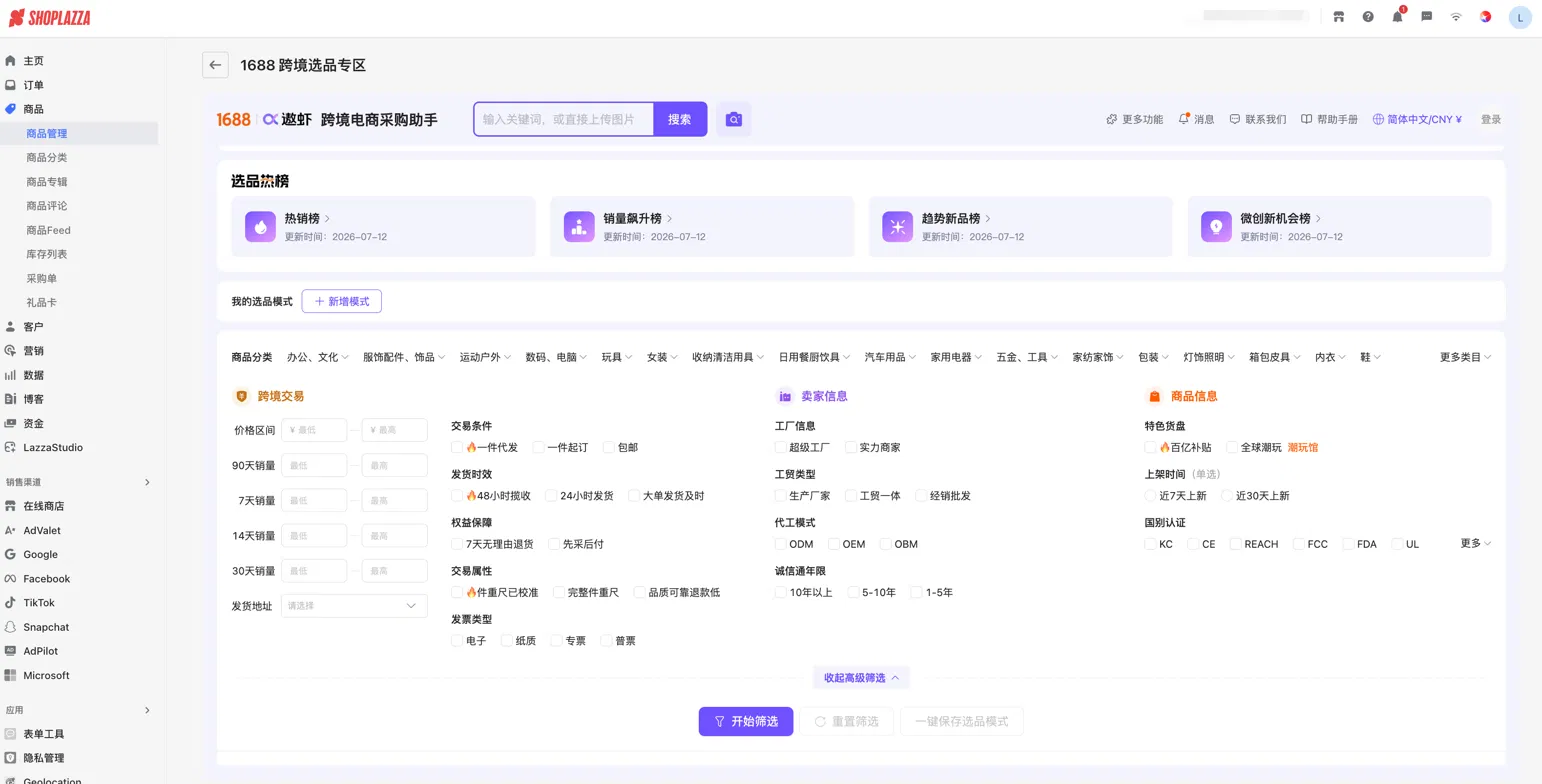Click the 开始筛选 button
This screenshot has height=784, width=1542.
(x=746, y=721)
